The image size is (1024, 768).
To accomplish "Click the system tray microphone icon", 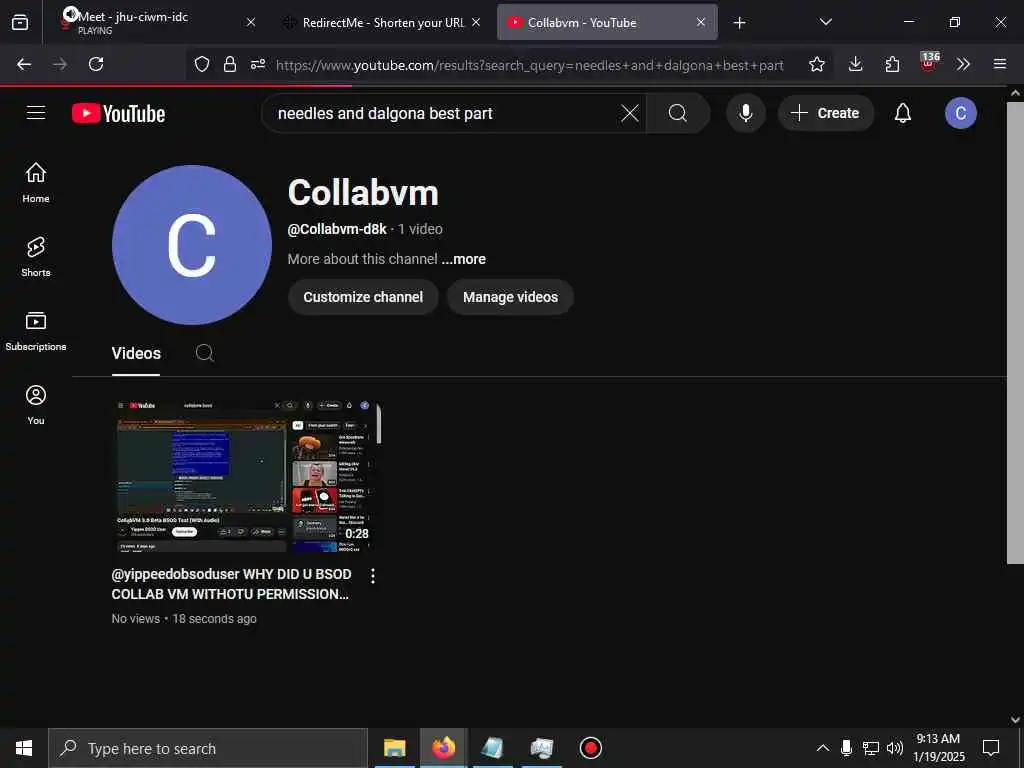I will 846,748.
